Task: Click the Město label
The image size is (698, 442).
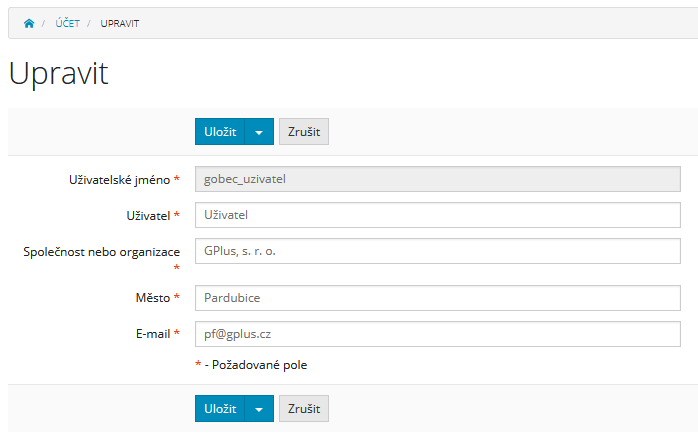Action: tap(153, 298)
